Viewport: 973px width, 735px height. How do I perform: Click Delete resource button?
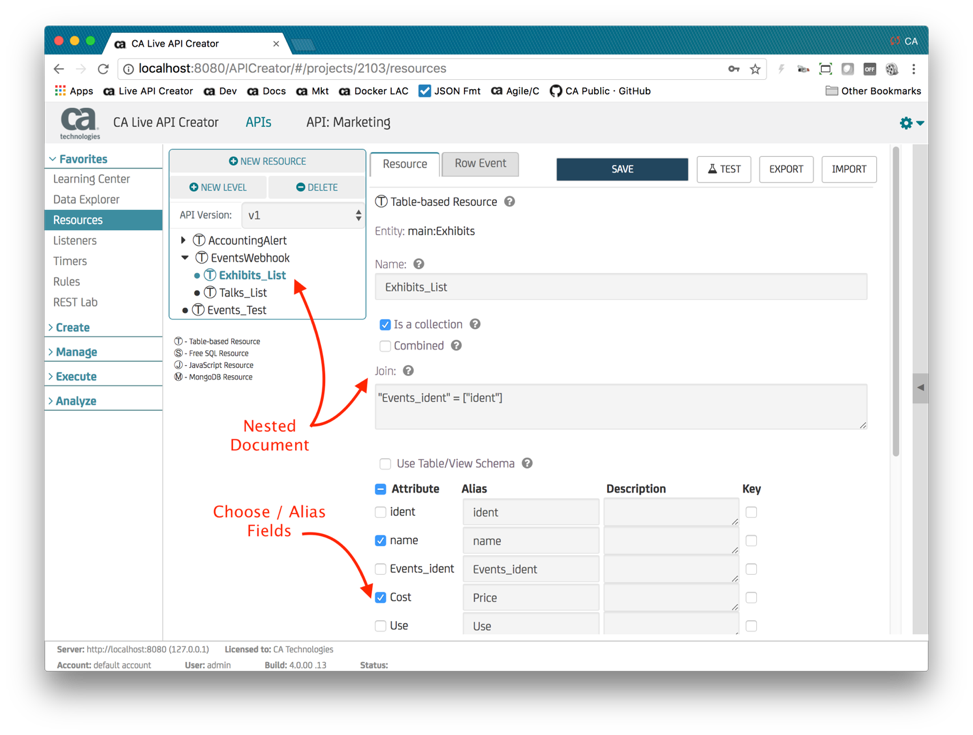[x=317, y=187]
